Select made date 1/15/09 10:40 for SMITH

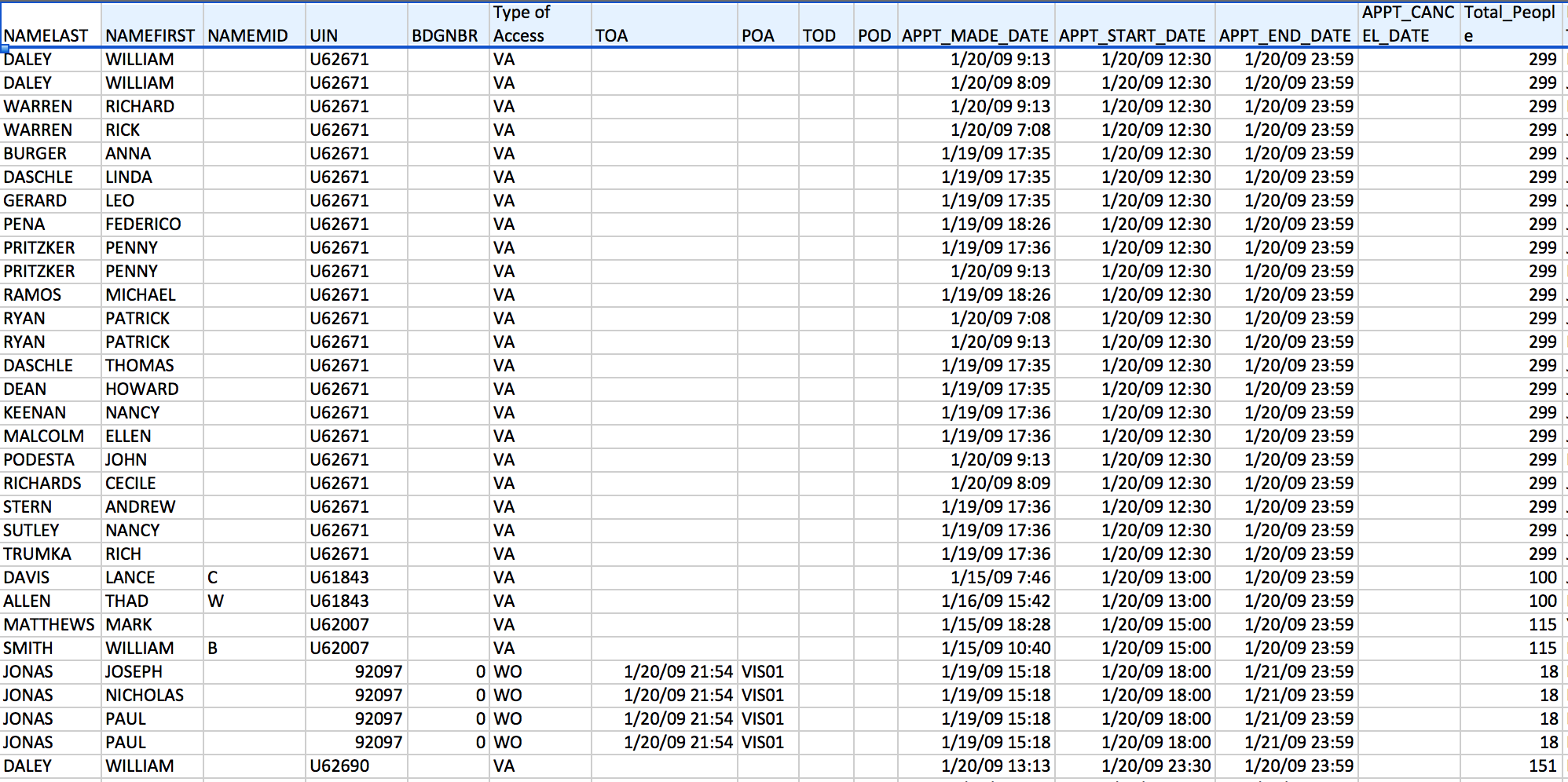coord(976,649)
